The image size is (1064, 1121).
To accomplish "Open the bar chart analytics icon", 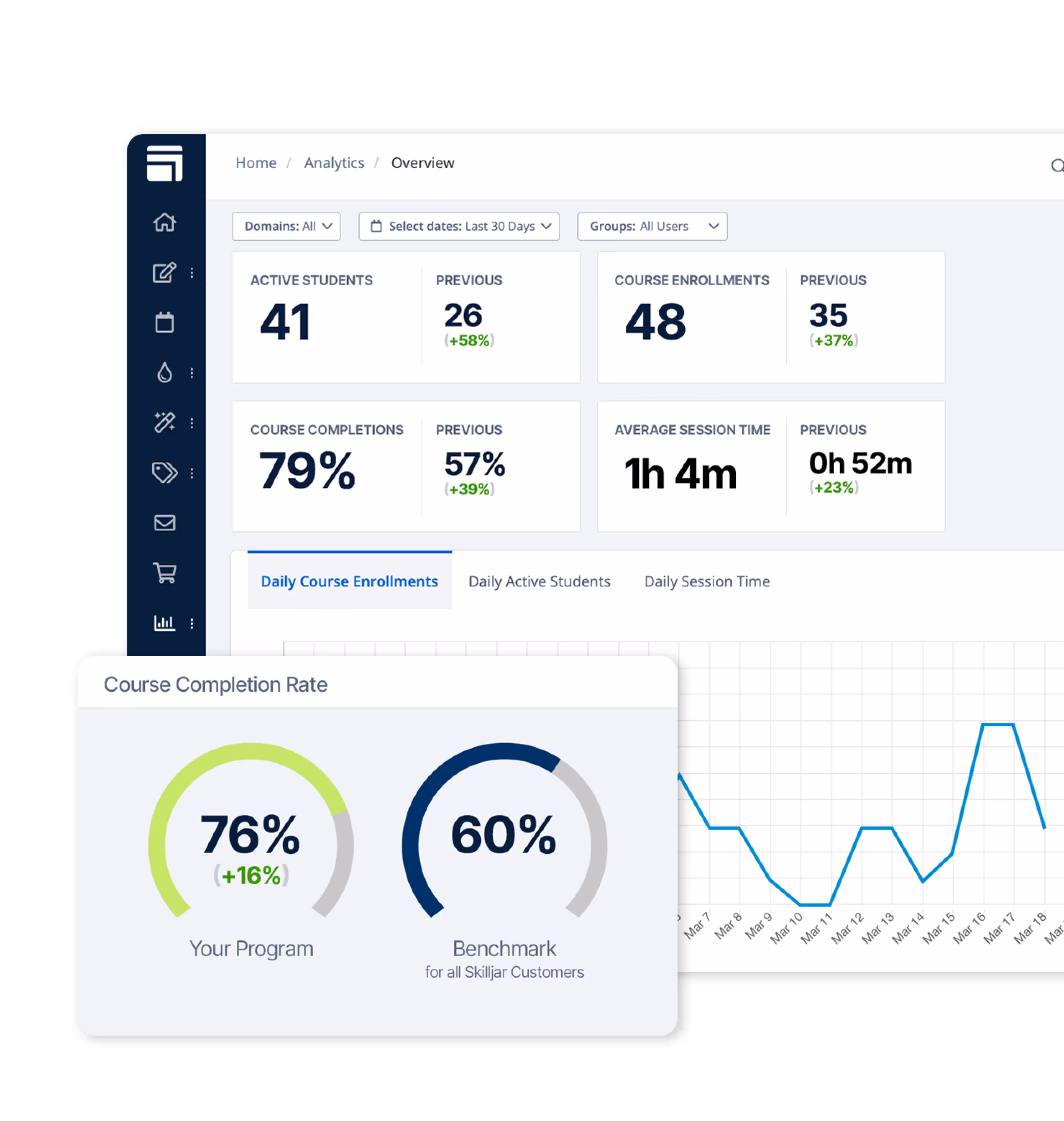I will [x=164, y=623].
